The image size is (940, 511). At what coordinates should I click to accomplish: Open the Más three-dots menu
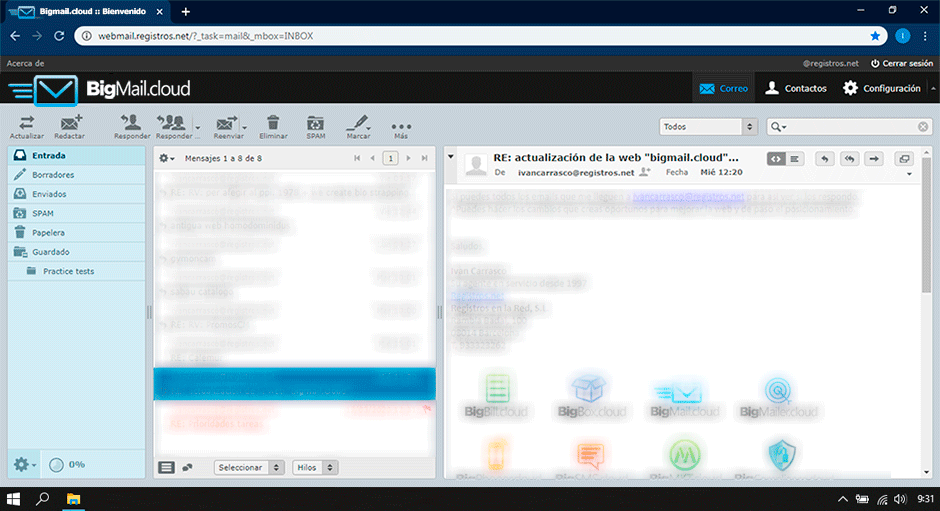[x=401, y=125]
